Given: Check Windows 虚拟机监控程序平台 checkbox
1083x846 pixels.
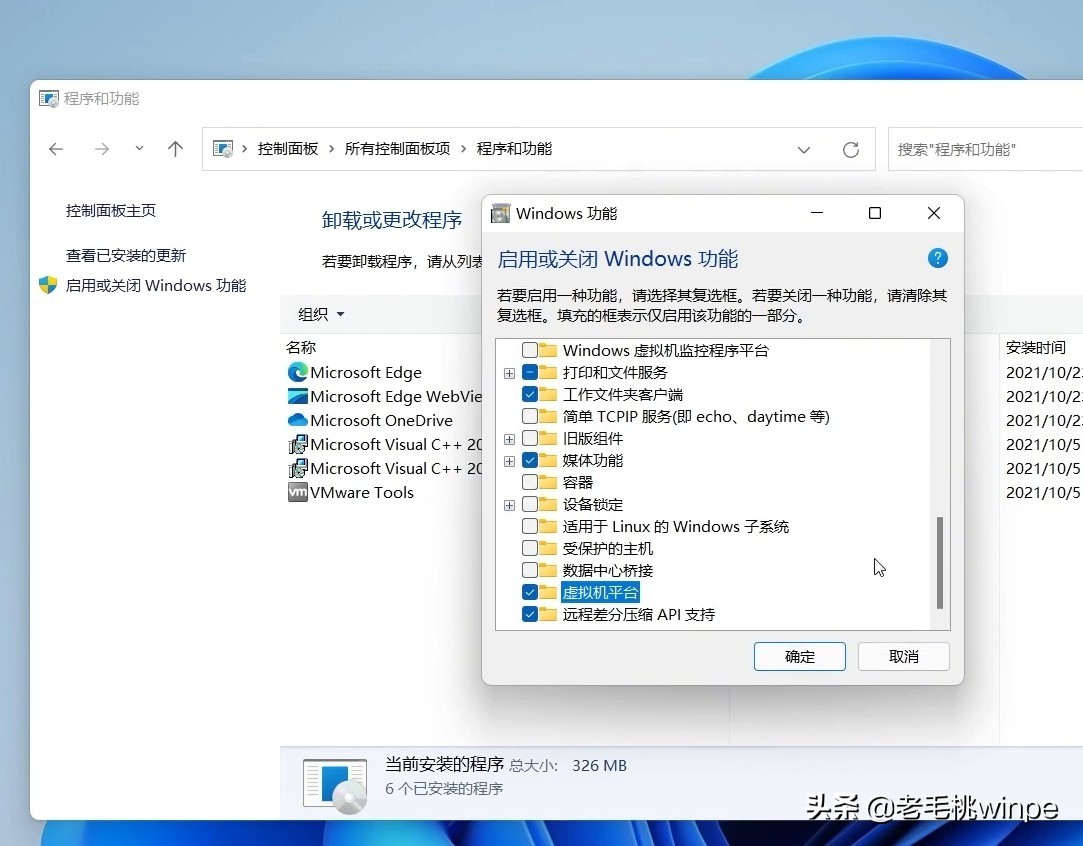Looking at the screenshot, I should coord(530,350).
